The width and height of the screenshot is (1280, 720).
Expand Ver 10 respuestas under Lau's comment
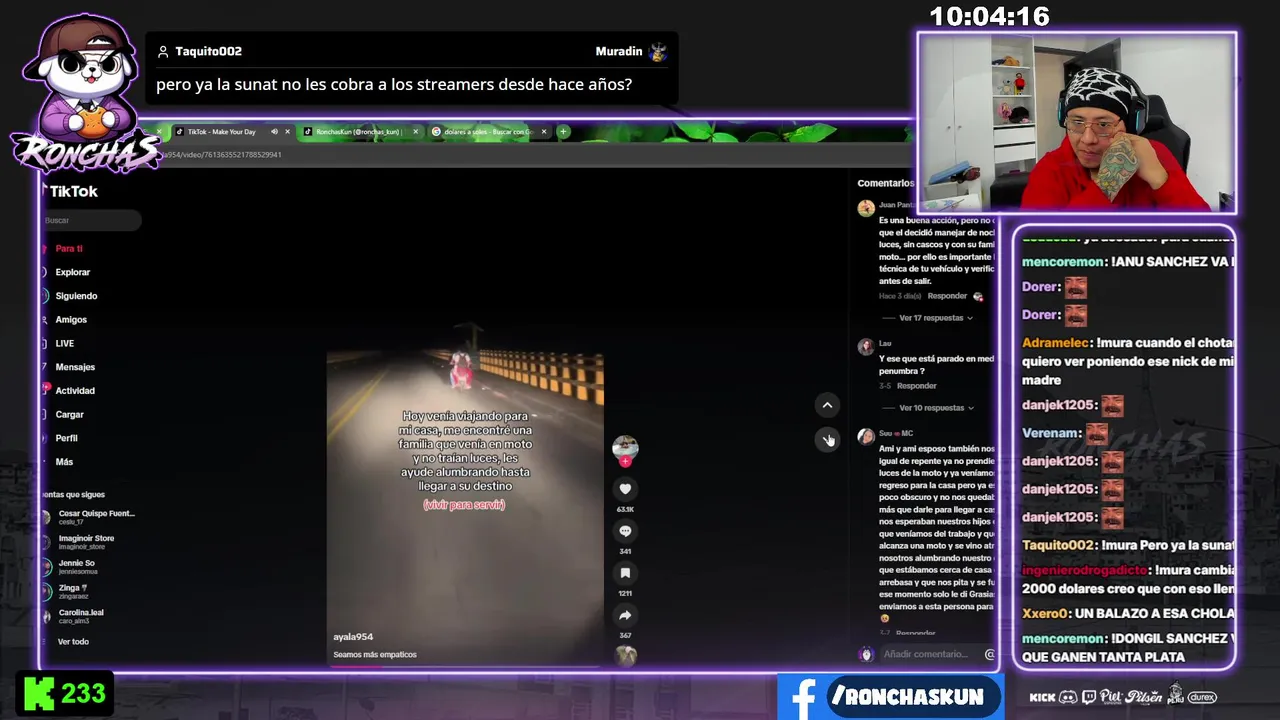pyautogui.click(x=936, y=408)
